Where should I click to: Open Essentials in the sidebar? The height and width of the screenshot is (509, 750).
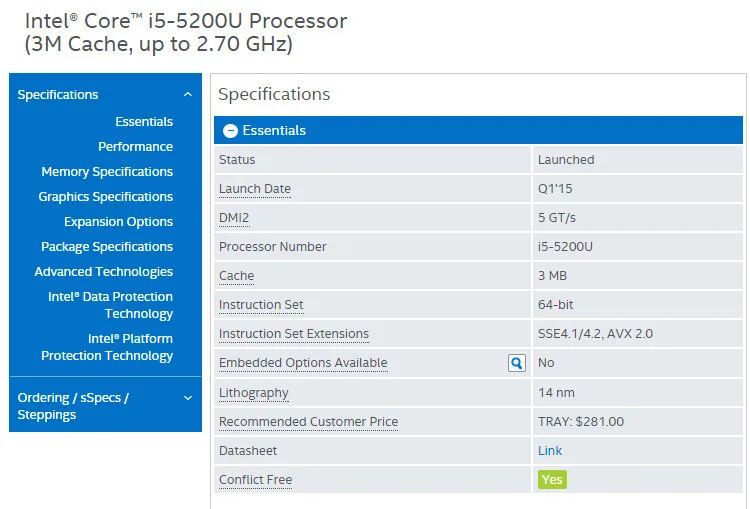144,122
